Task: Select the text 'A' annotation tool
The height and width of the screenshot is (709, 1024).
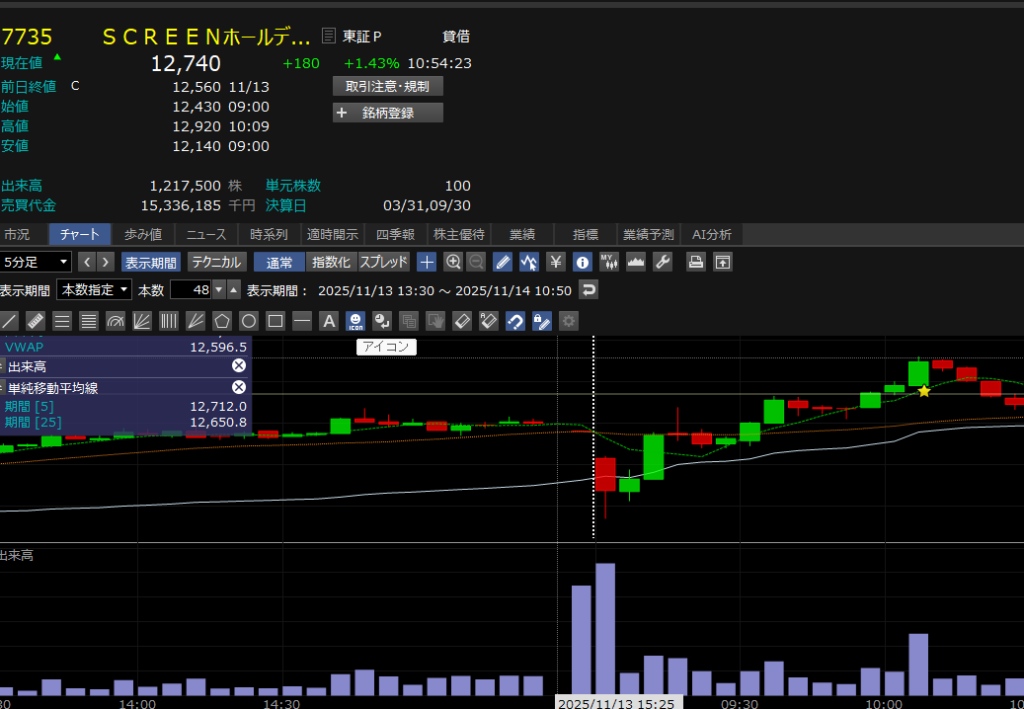Action: click(328, 321)
